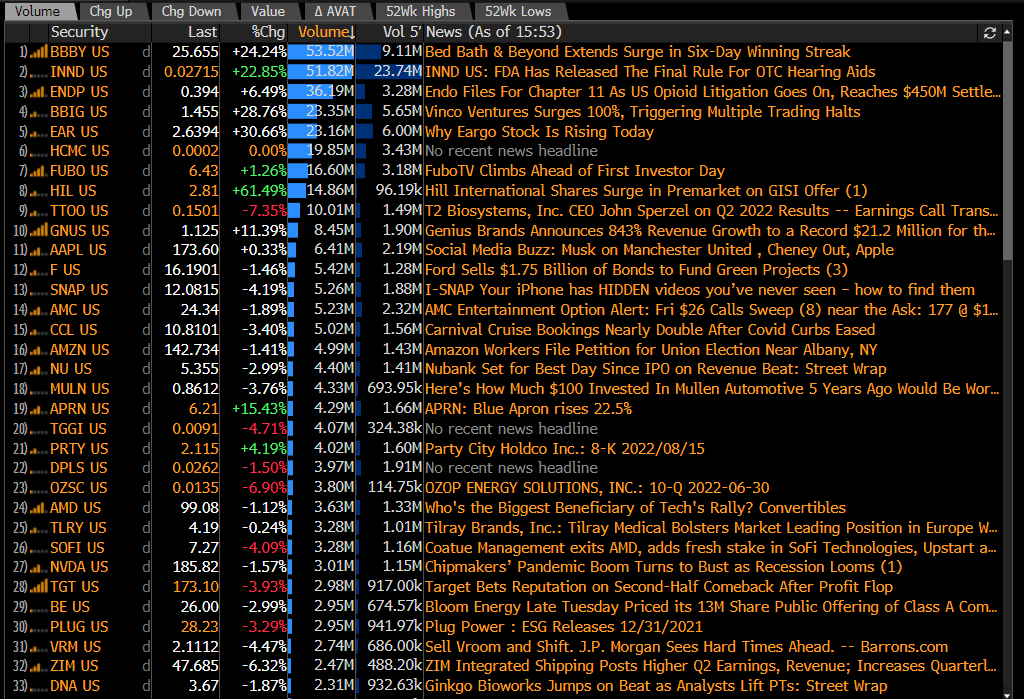Viewport: 1024px width, 699px height.
Task: Click the signal bars icon for INND US
Action: [39, 73]
